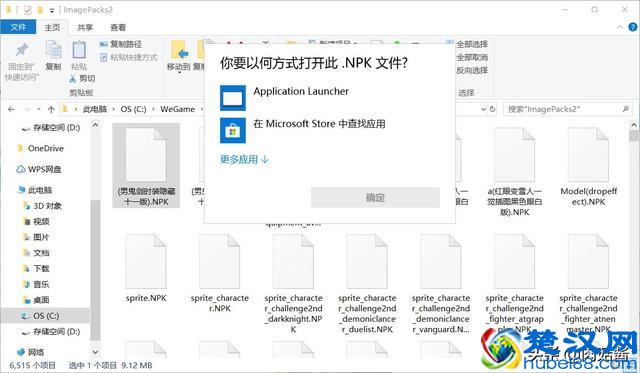The image size is (640, 373).
Task: Click 复制路径 in the ribbon
Action: coord(121,44)
